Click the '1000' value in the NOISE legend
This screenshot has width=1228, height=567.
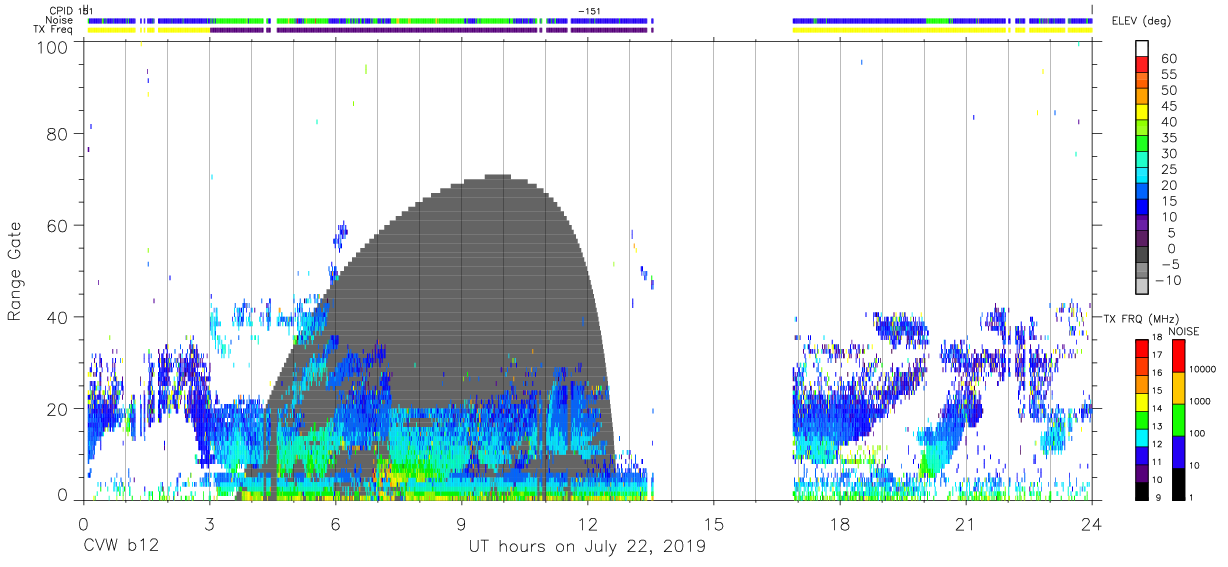(x=1199, y=401)
